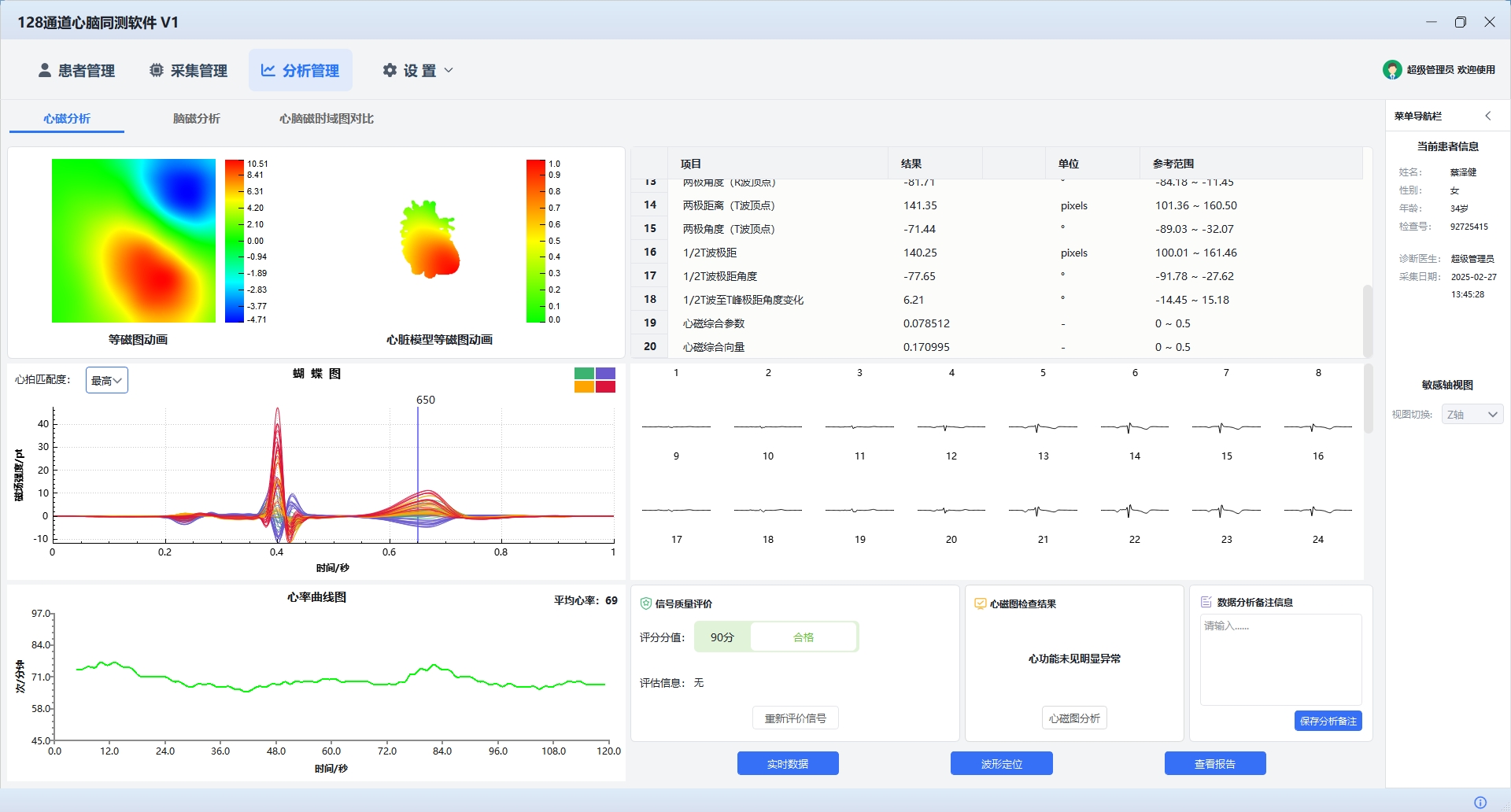
Task: Switch to the 脑磁分析 tab
Action: 197,119
